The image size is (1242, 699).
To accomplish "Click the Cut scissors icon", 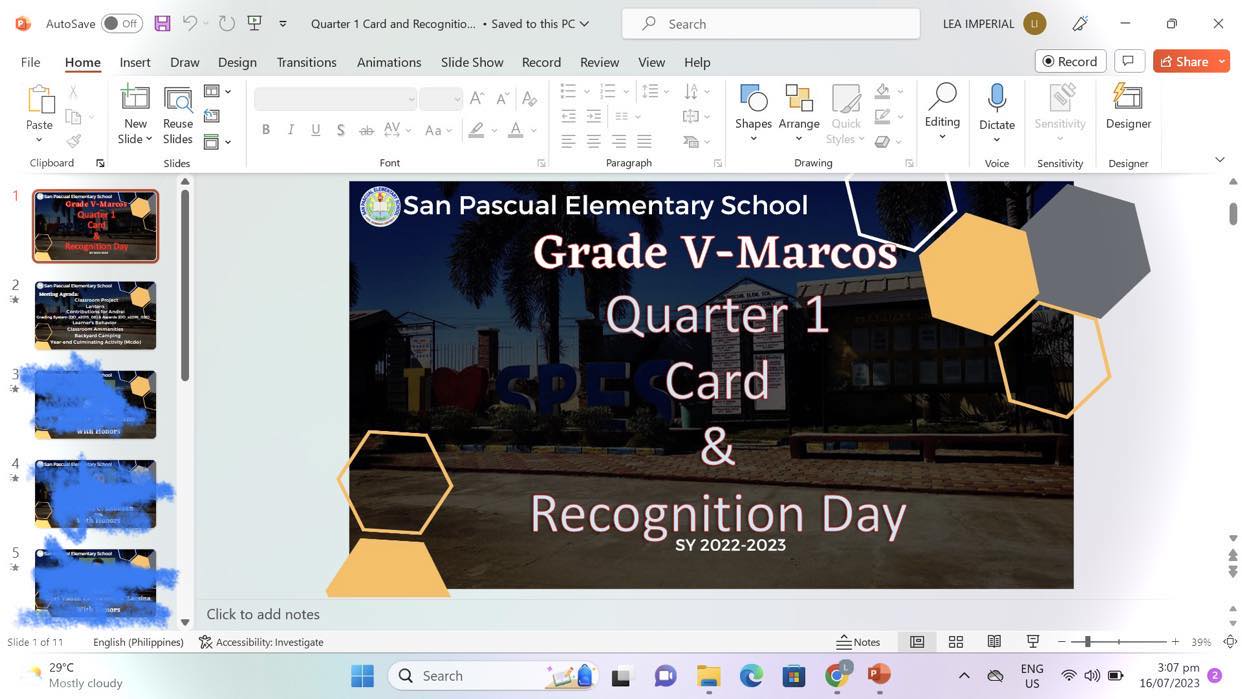I will click(x=73, y=92).
